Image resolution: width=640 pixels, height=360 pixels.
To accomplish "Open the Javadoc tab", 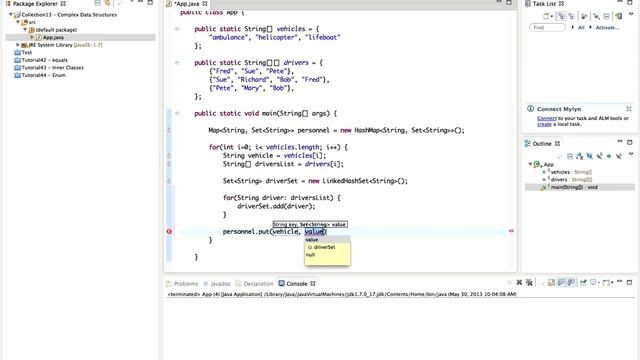I will (x=217, y=284).
